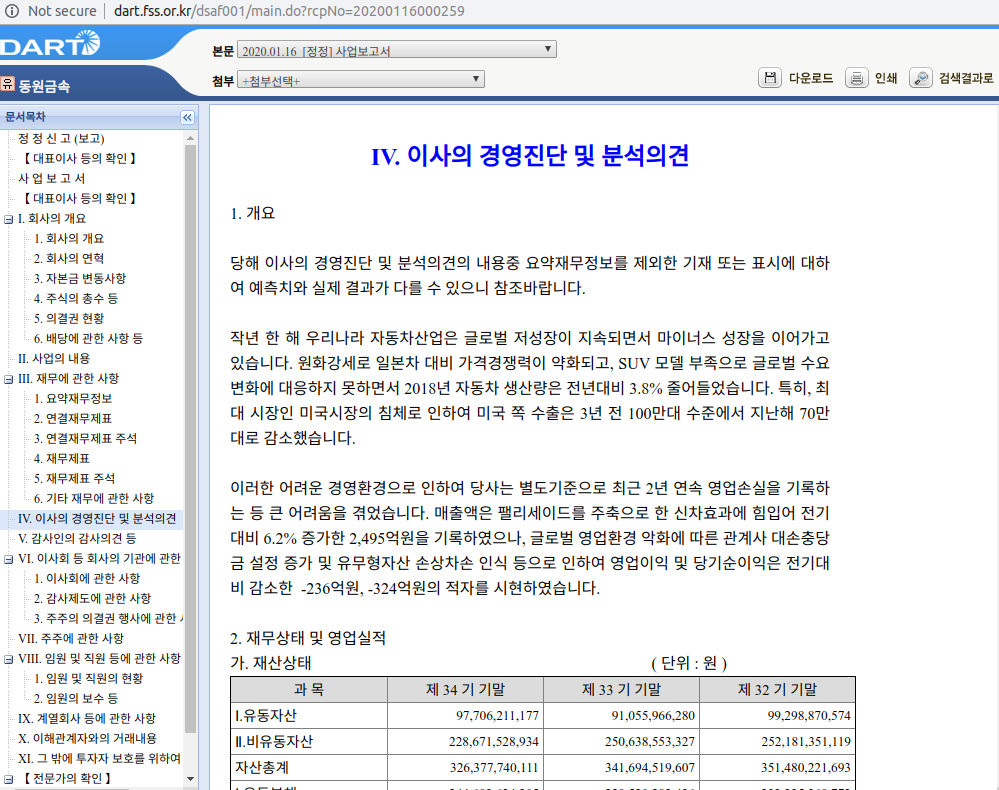This screenshot has width=999, height=790.
Task: Open 1. 회사의 개요 tree item
Action: pyautogui.click(x=69, y=238)
